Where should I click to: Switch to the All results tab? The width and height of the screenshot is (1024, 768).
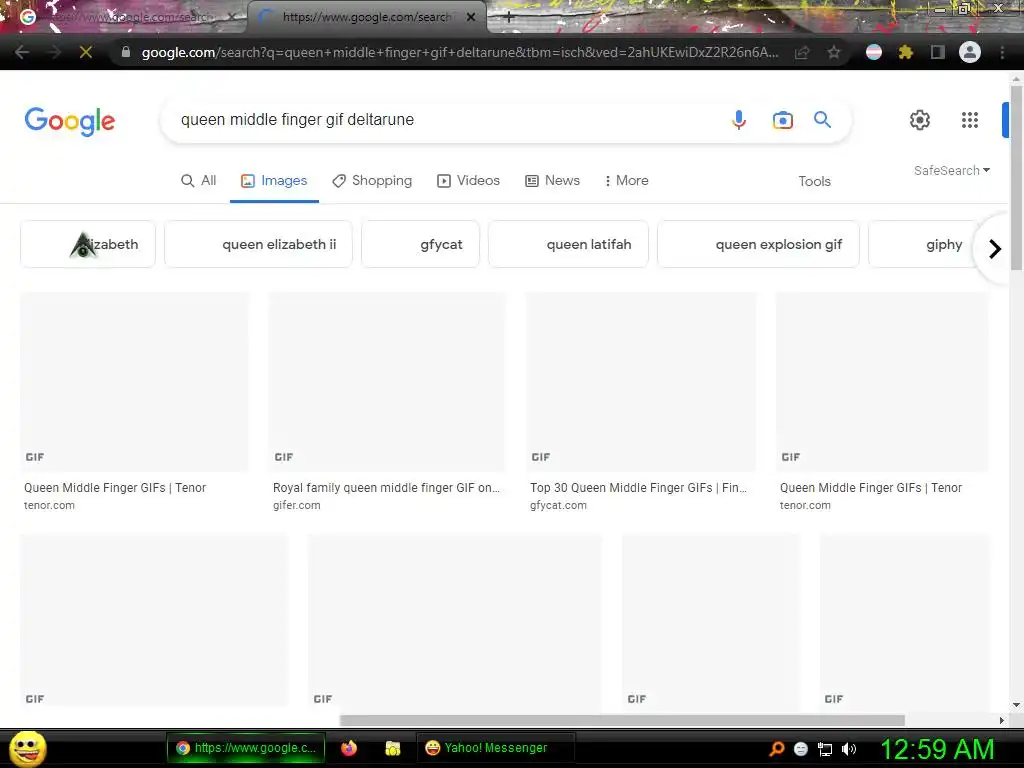click(199, 180)
